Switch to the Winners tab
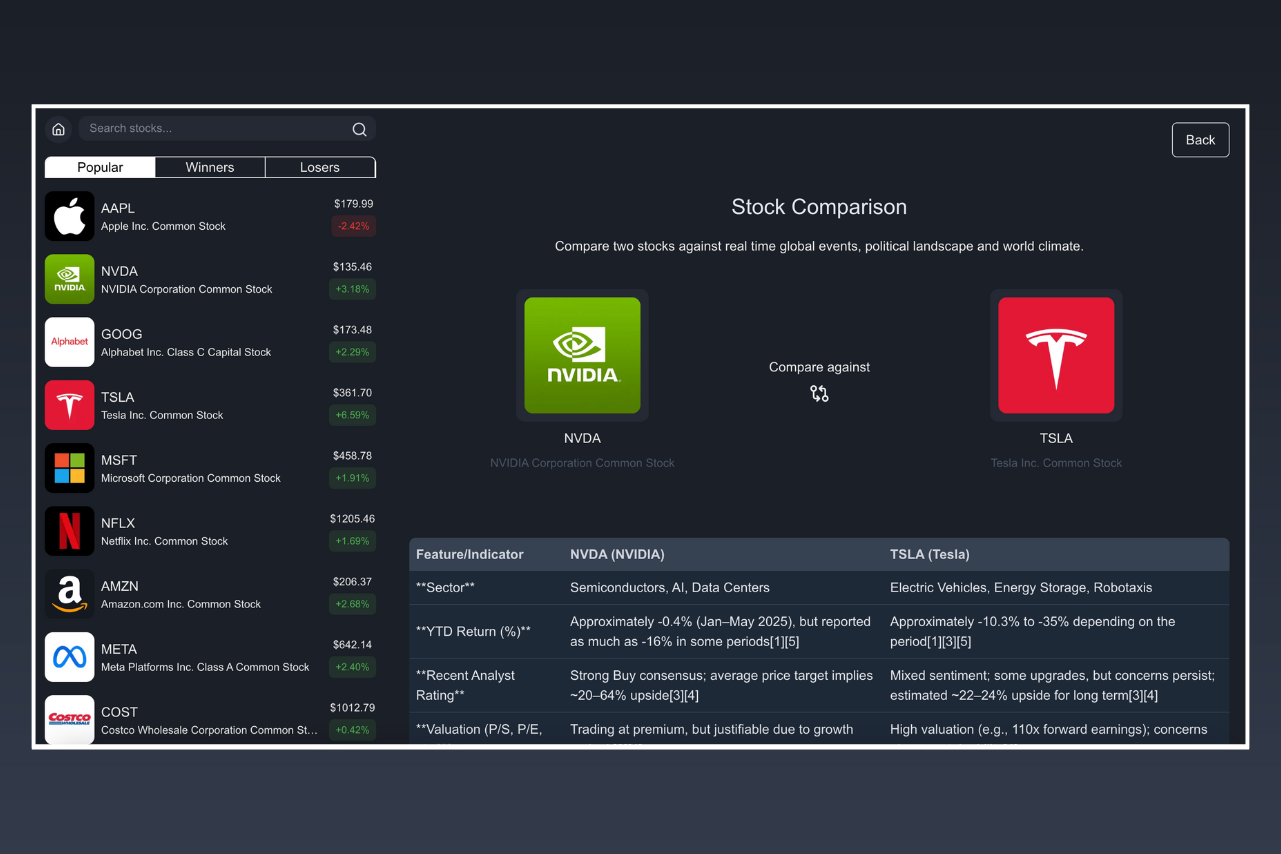Image resolution: width=1281 pixels, height=854 pixels. (x=210, y=167)
